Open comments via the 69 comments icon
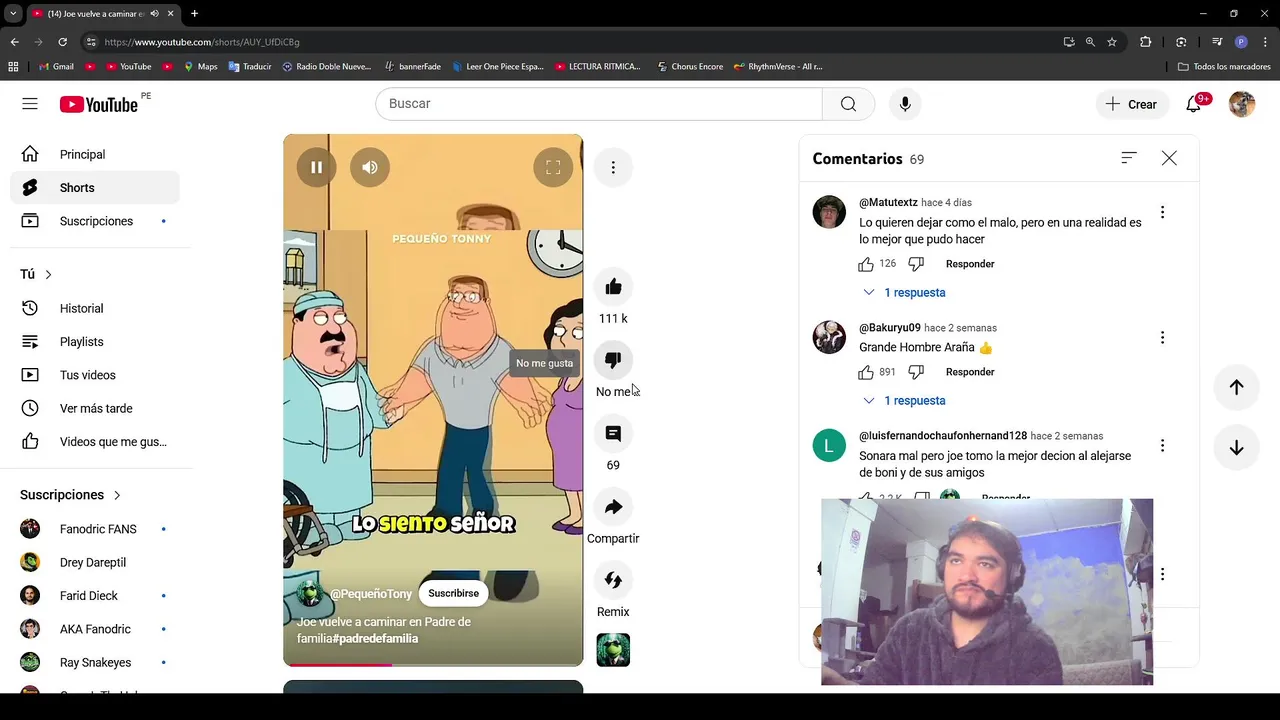Image resolution: width=1280 pixels, height=720 pixels. tap(613, 433)
